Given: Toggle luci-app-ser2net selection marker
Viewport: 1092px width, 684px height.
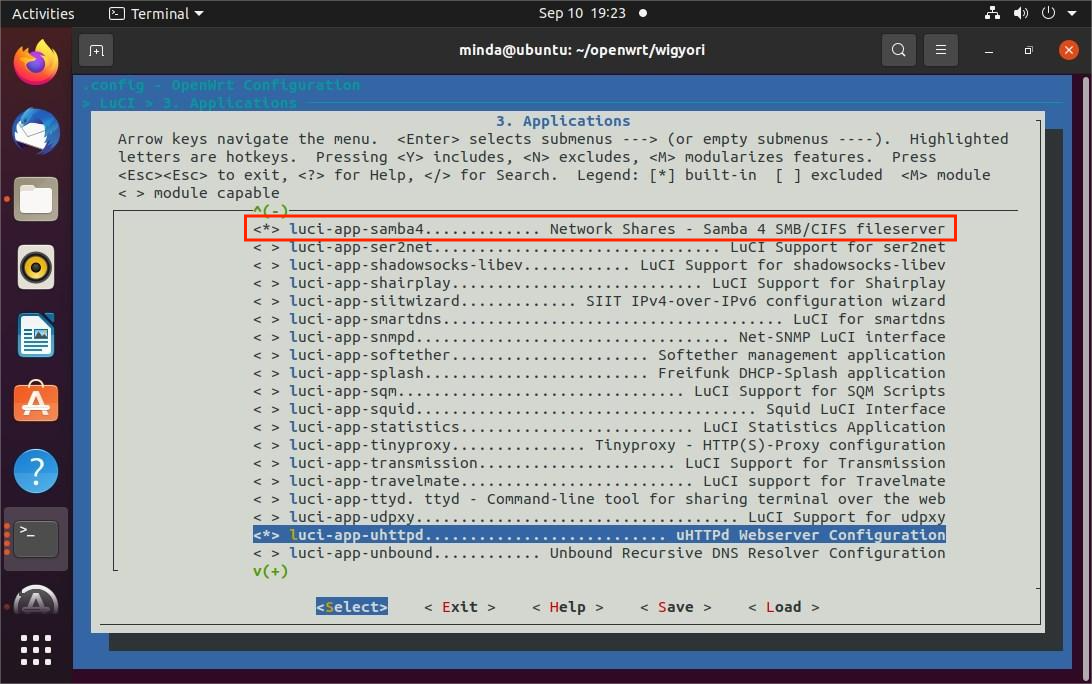Looking at the screenshot, I should click(x=266, y=247).
